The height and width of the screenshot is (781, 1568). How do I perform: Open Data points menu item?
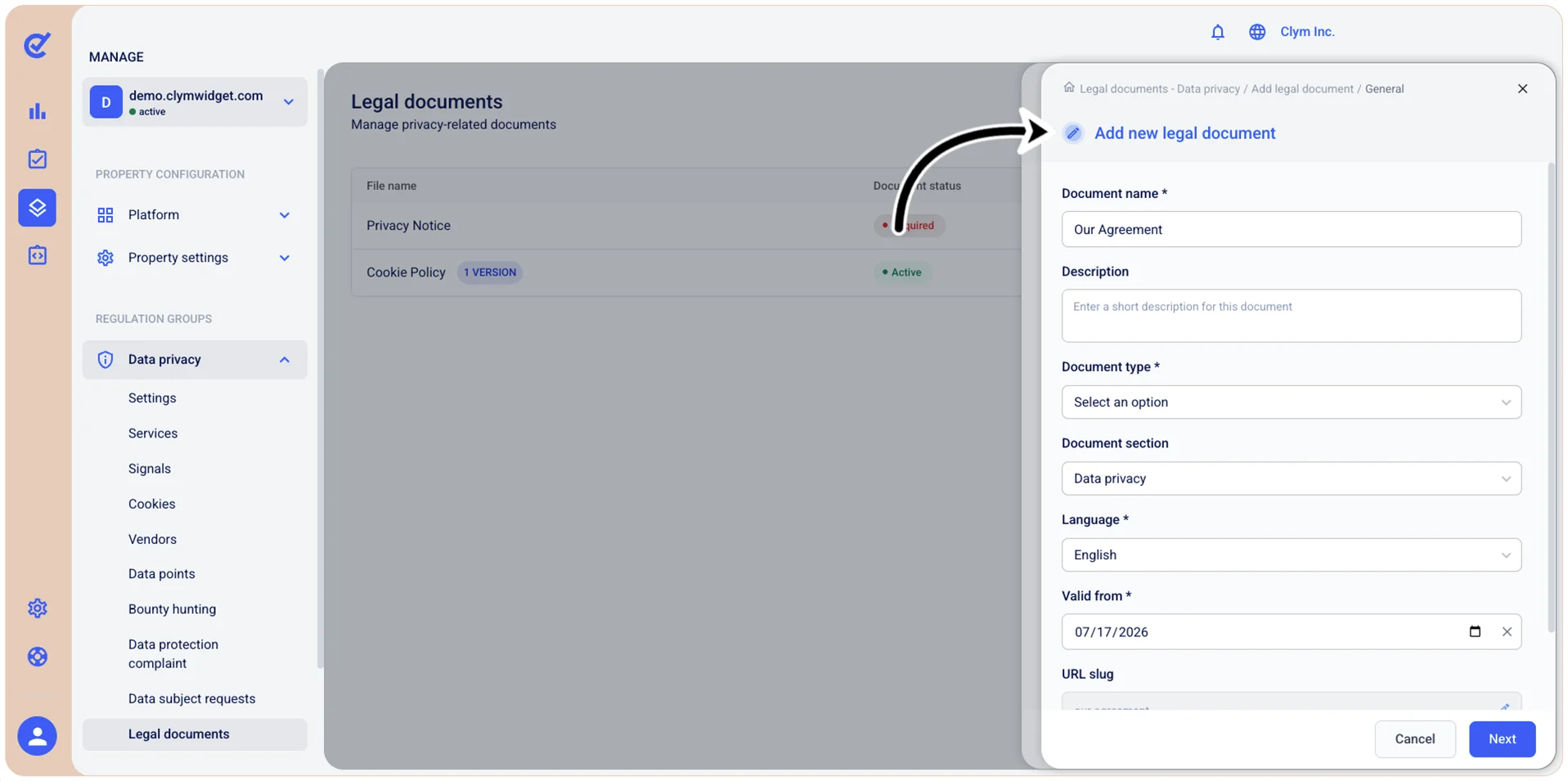pos(162,574)
